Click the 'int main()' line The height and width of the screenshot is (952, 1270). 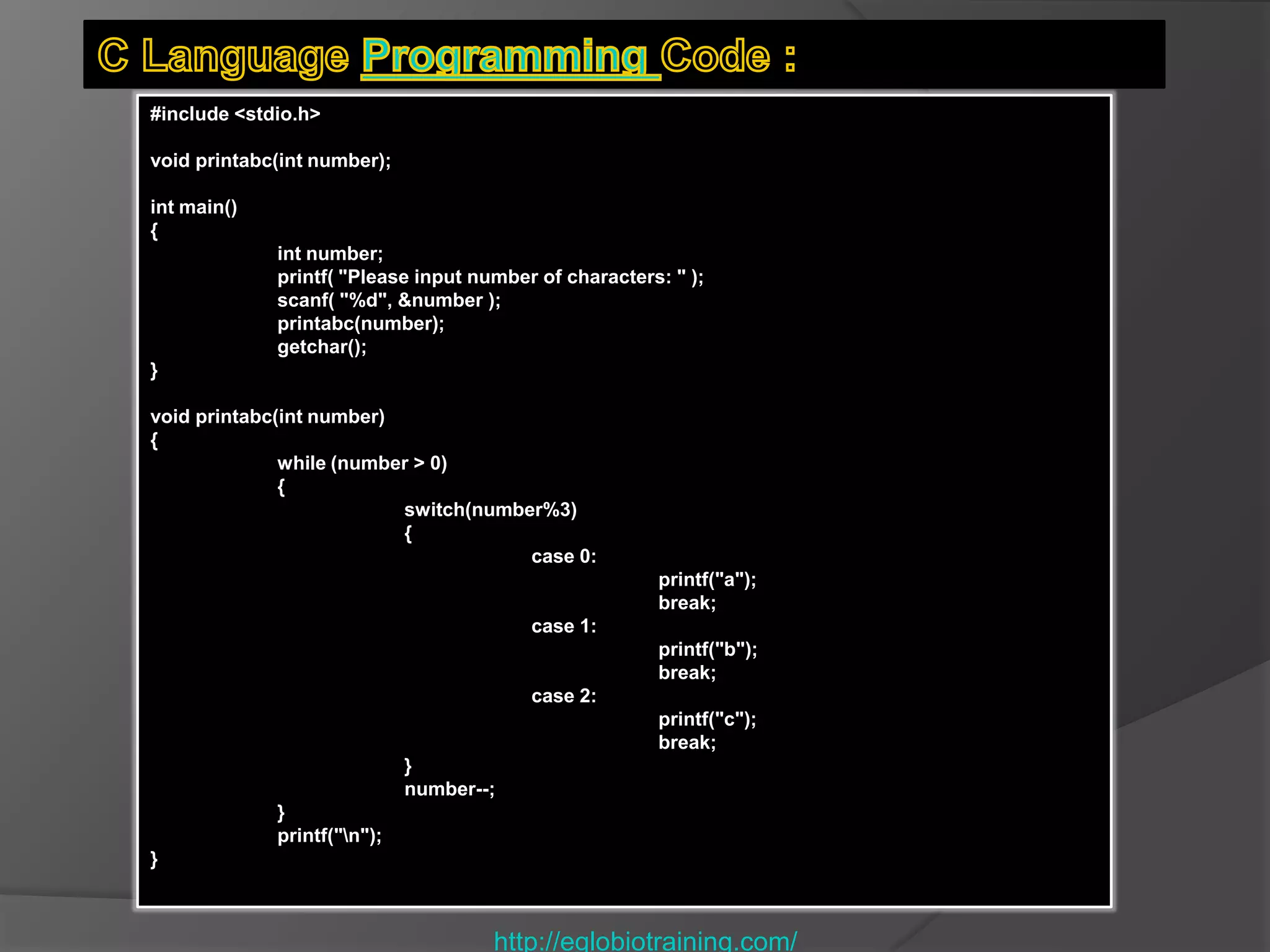point(193,207)
